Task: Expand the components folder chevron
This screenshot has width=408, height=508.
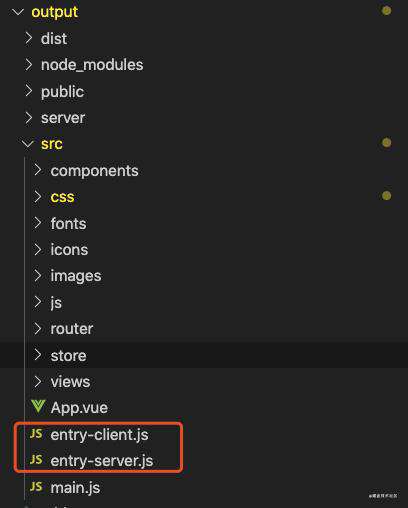Action: click(38, 170)
